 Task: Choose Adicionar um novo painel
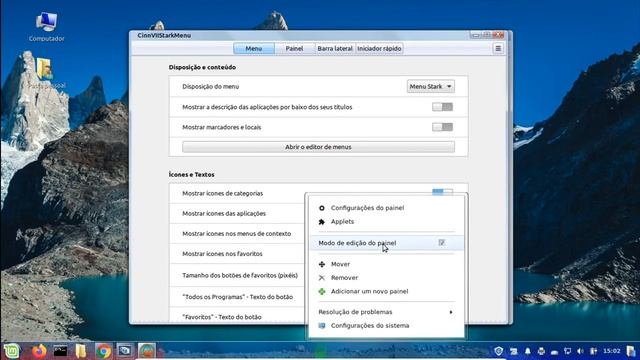point(369,291)
